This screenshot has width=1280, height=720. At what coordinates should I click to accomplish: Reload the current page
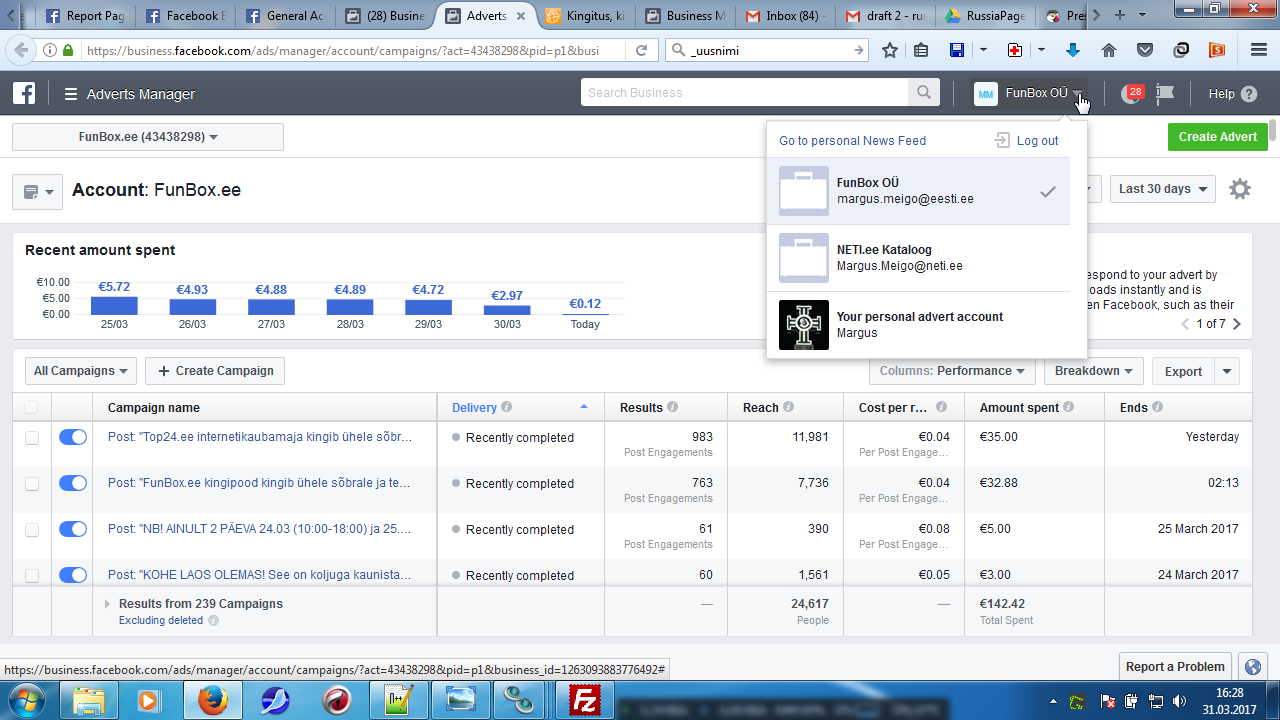642,50
